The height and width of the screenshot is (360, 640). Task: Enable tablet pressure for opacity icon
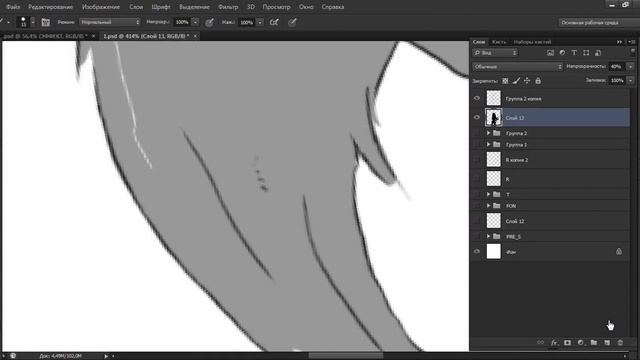pyautogui.click(x=209, y=22)
